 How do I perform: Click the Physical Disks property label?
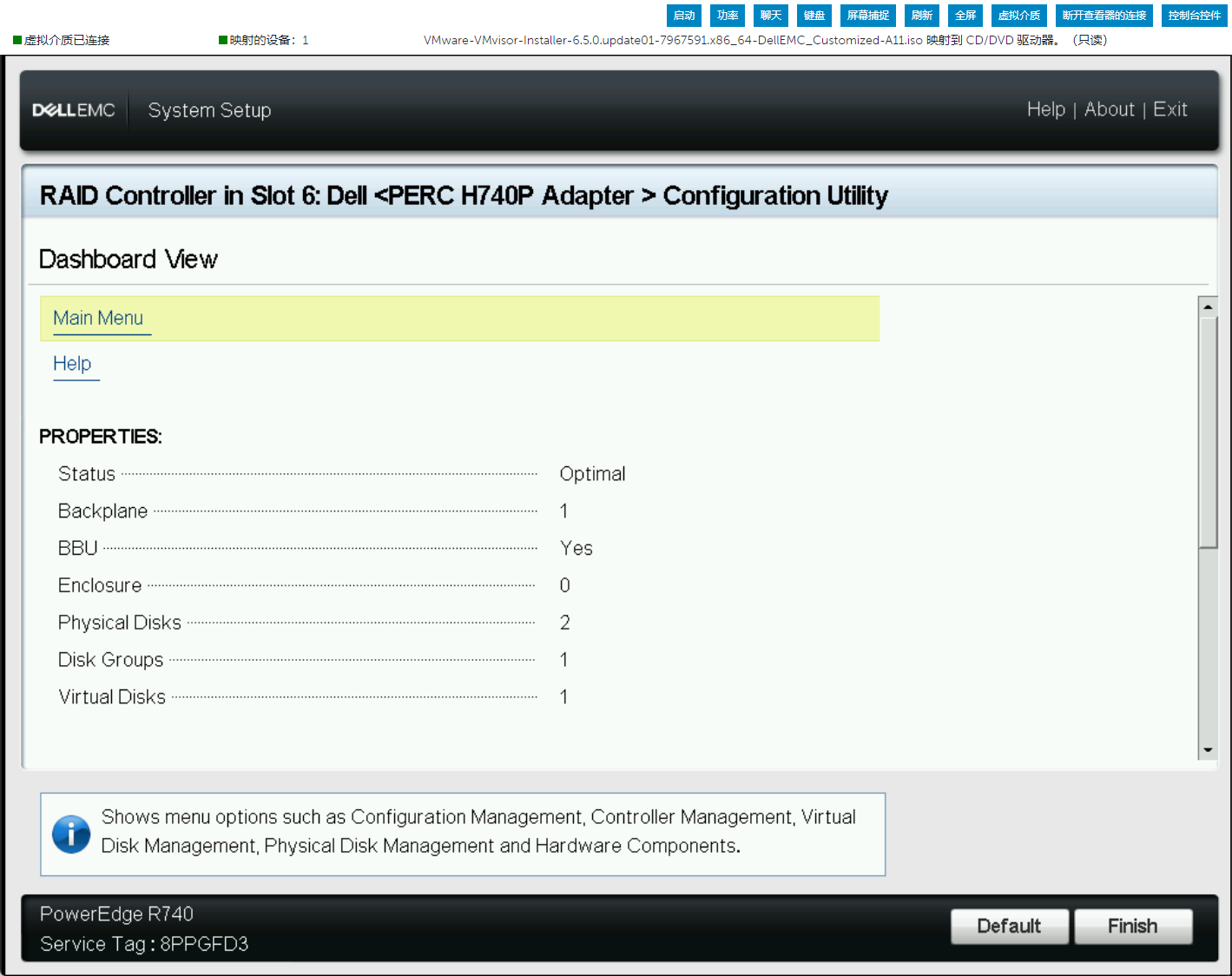120,623
